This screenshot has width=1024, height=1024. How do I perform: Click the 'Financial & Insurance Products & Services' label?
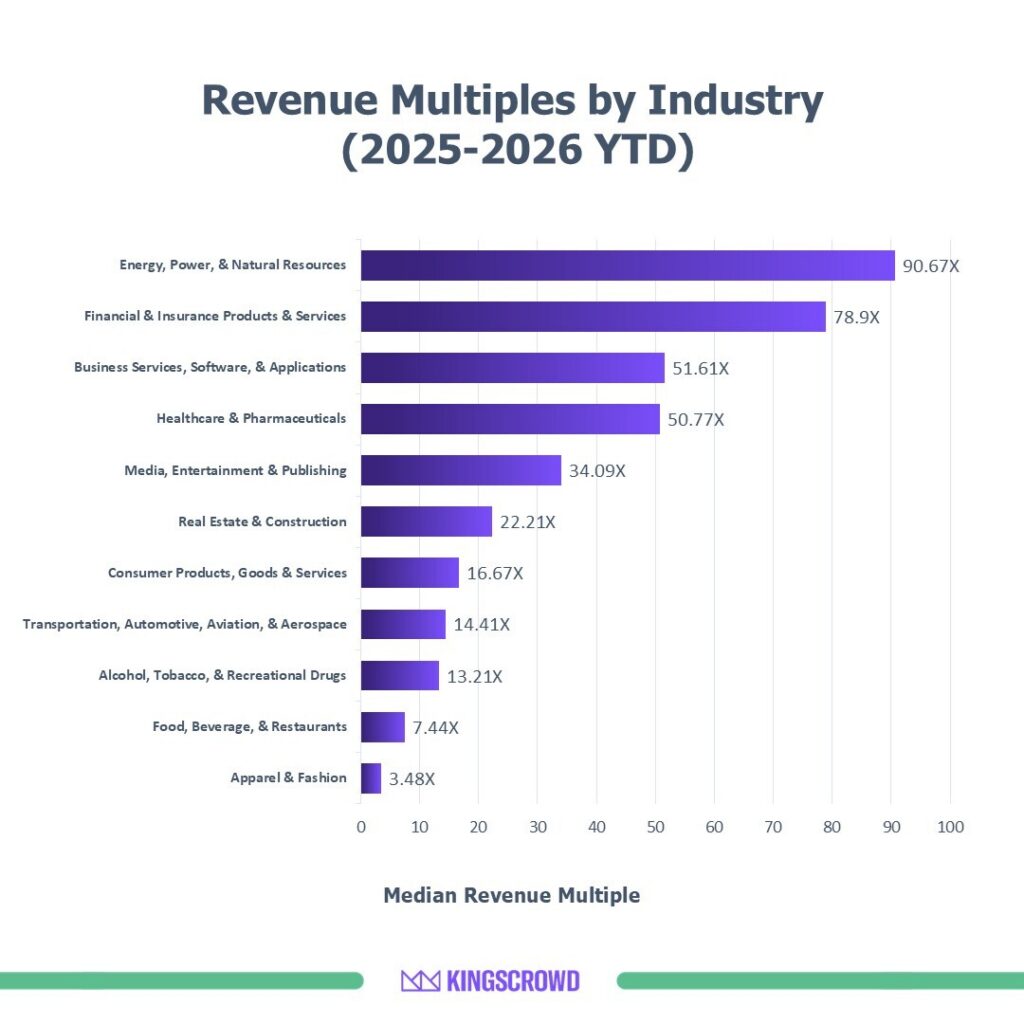click(x=215, y=316)
